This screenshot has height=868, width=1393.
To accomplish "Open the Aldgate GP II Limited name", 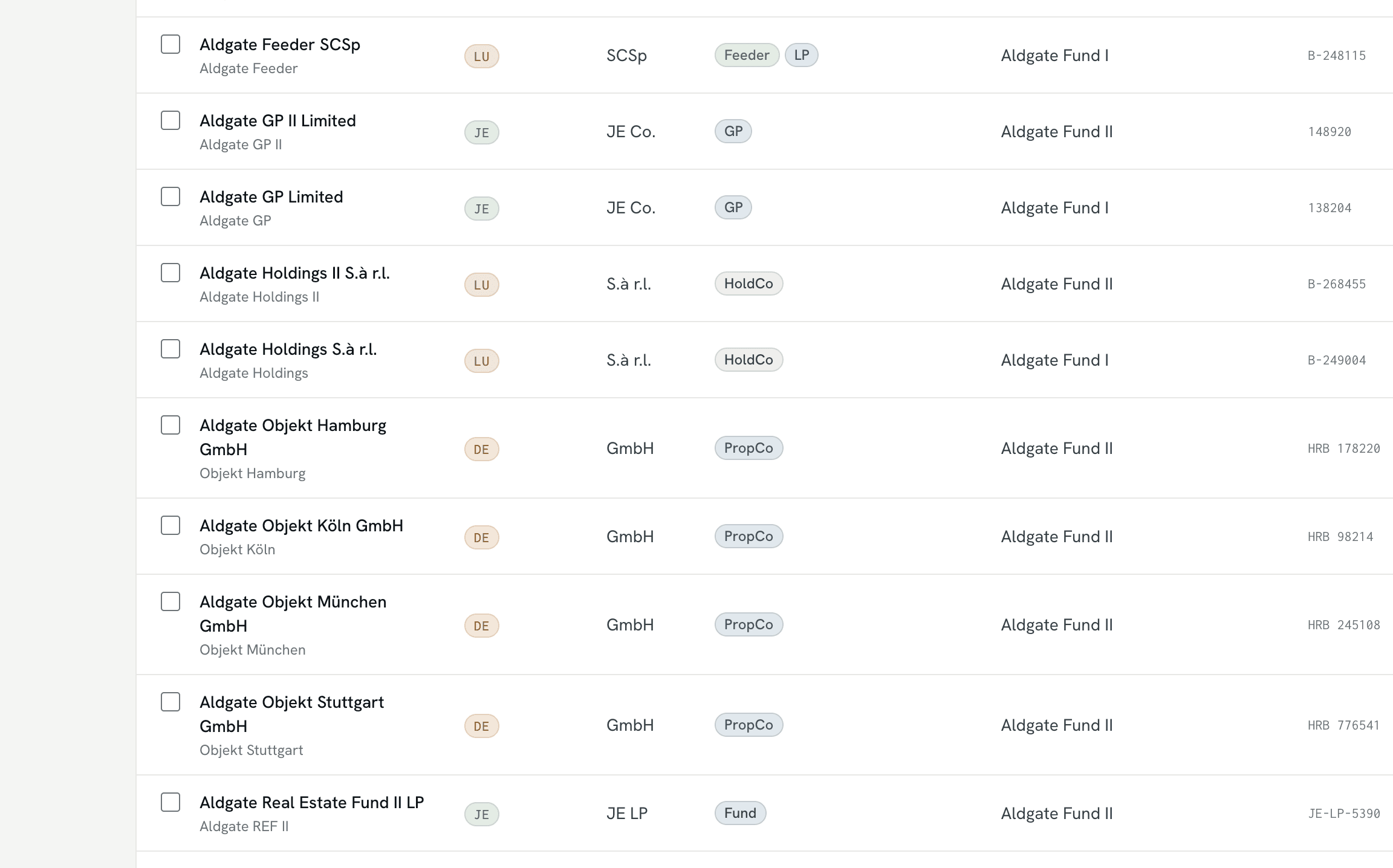I will pos(278,121).
